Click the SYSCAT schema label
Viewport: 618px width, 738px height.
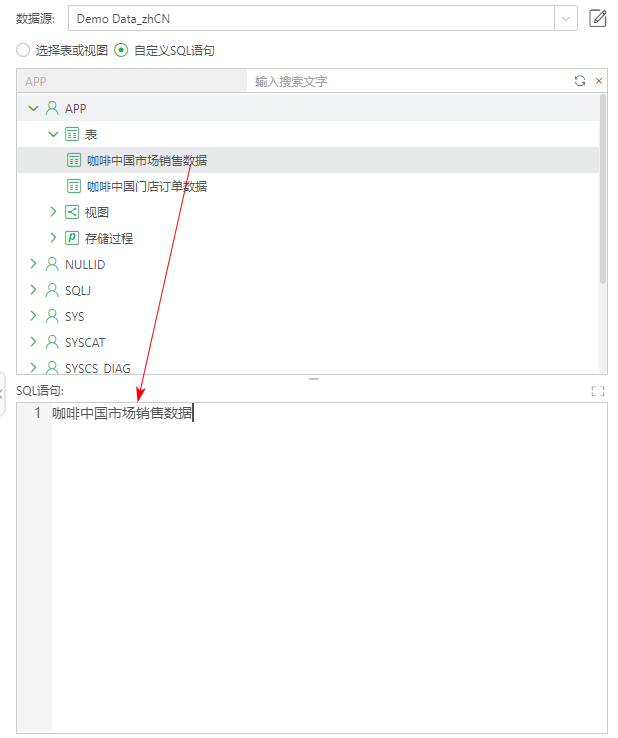(x=85, y=342)
